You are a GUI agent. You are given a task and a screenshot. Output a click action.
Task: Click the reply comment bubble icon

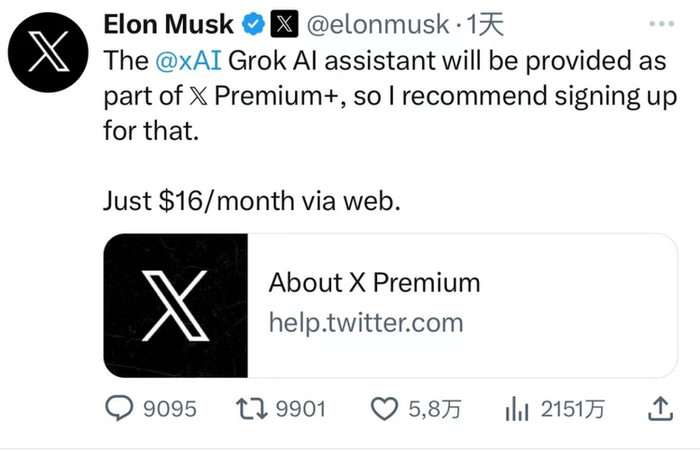click(x=119, y=409)
